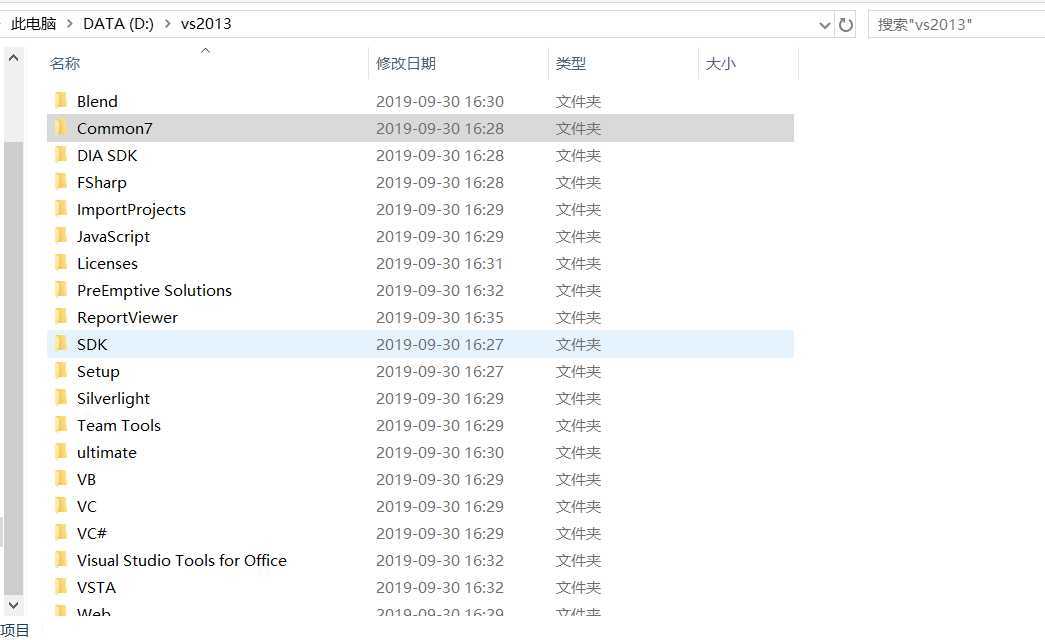
Task: Select the VSTA folder name
Action: [97, 587]
